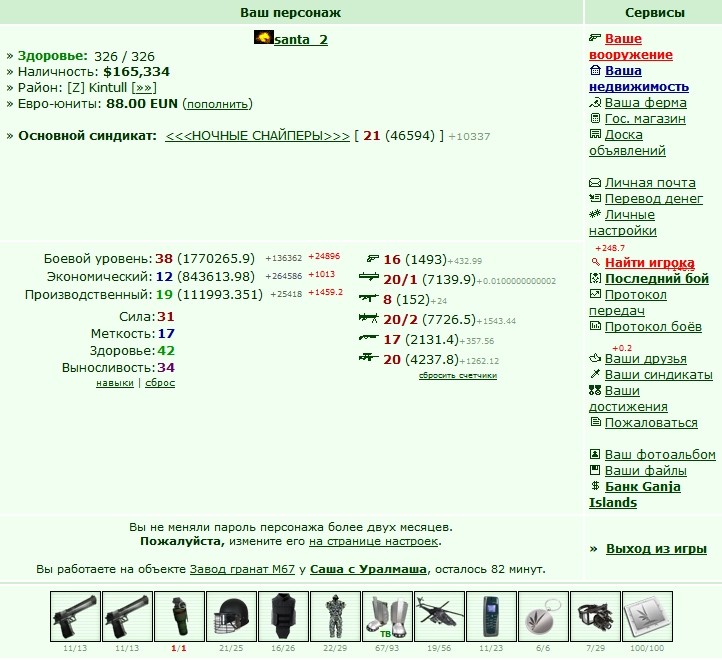Select the body armor vest item 16/26
722x660 pixels.
[x=283, y=617]
